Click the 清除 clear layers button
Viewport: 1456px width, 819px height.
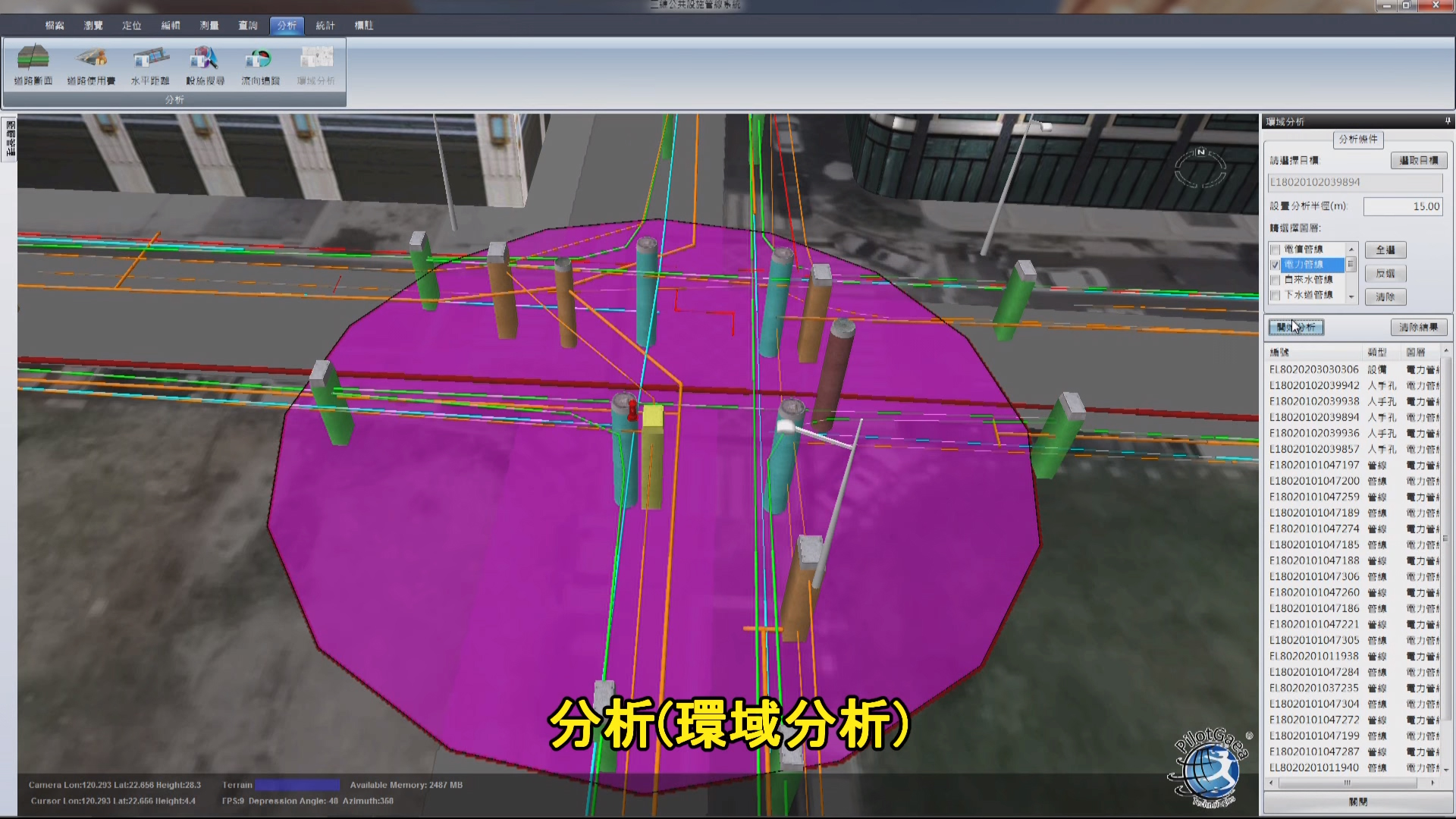tap(1385, 297)
